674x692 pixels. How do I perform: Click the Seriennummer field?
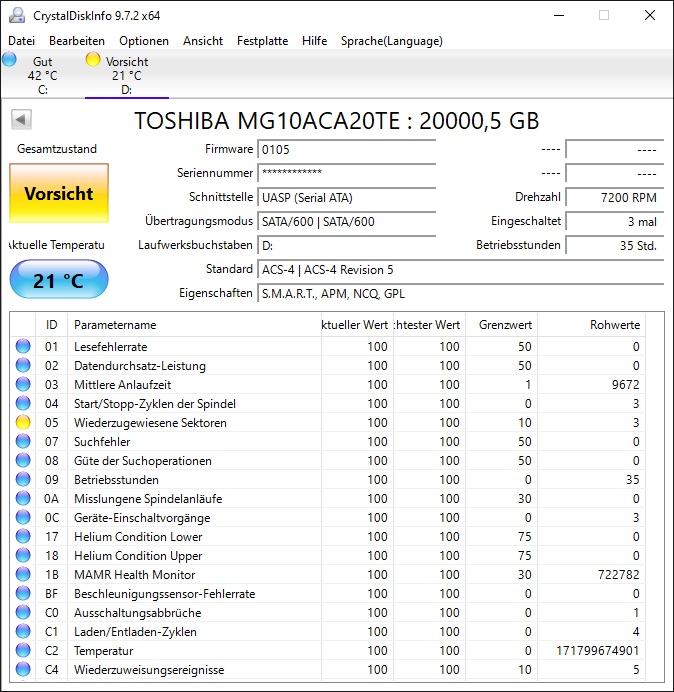[346, 173]
